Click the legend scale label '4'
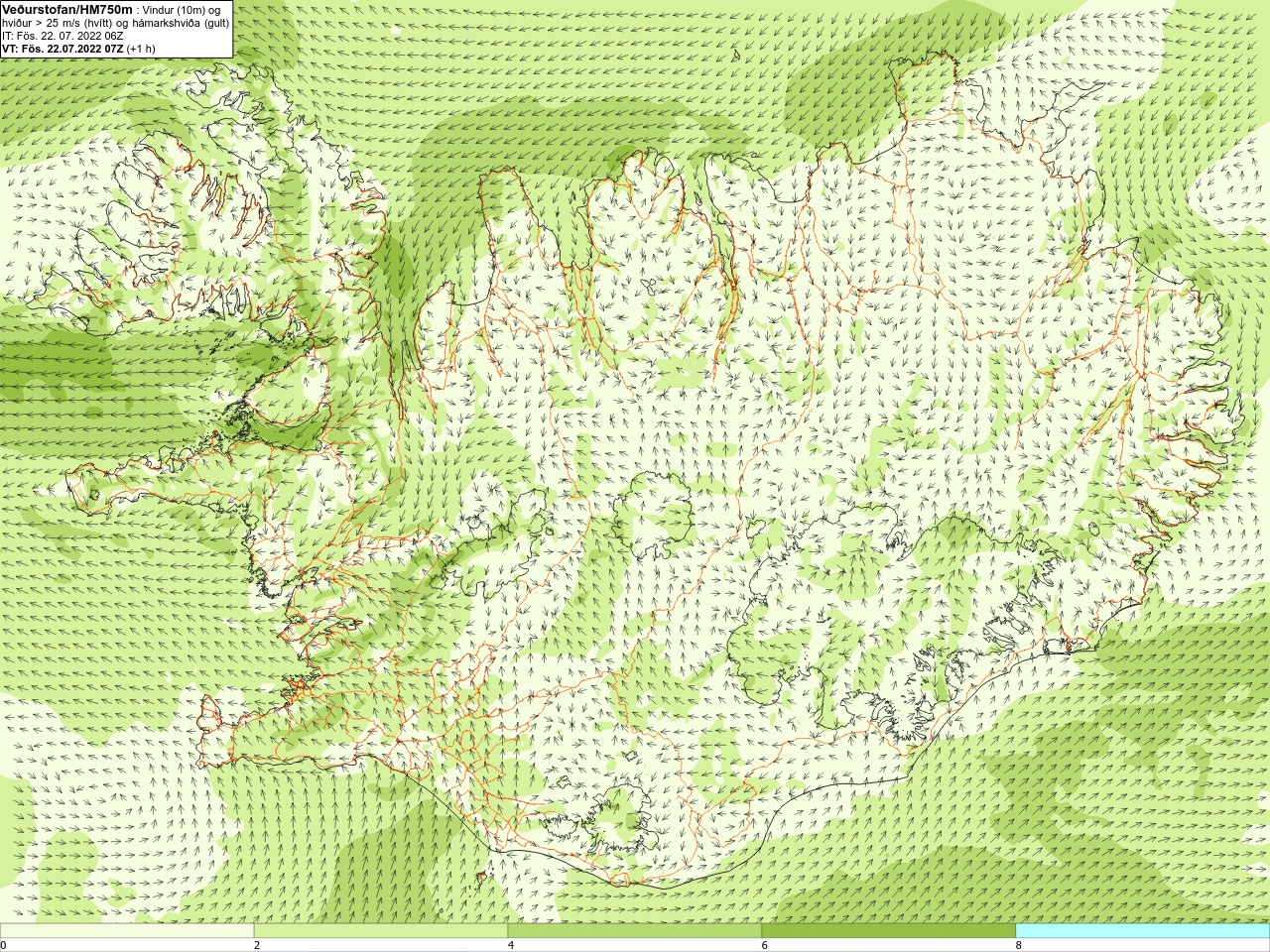Image resolution: width=1270 pixels, height=952 pixels. pos(511,945)
